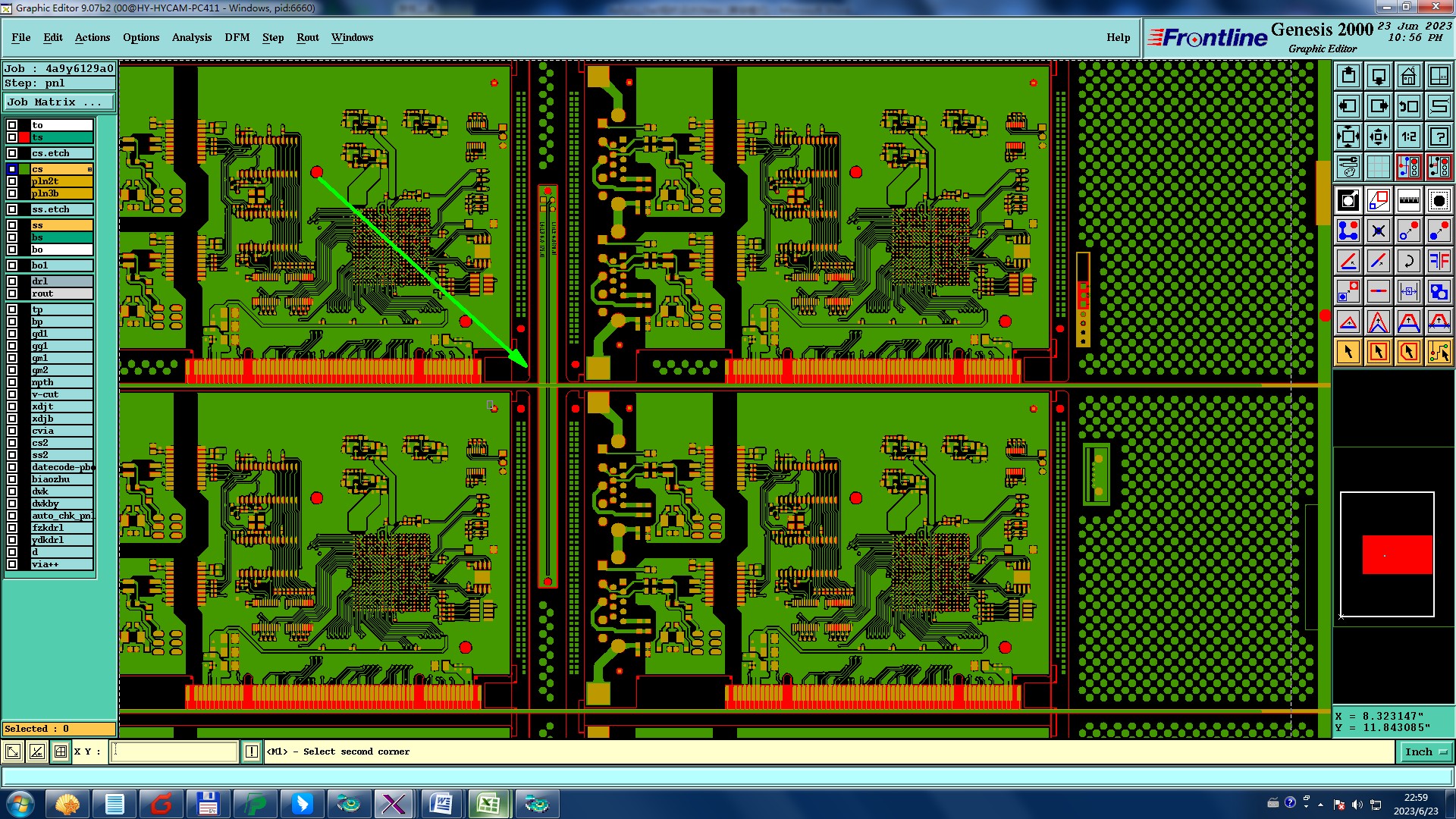Open the Analysis menu
This screenshot has width=1456, height=819.
tap(191, 37)
